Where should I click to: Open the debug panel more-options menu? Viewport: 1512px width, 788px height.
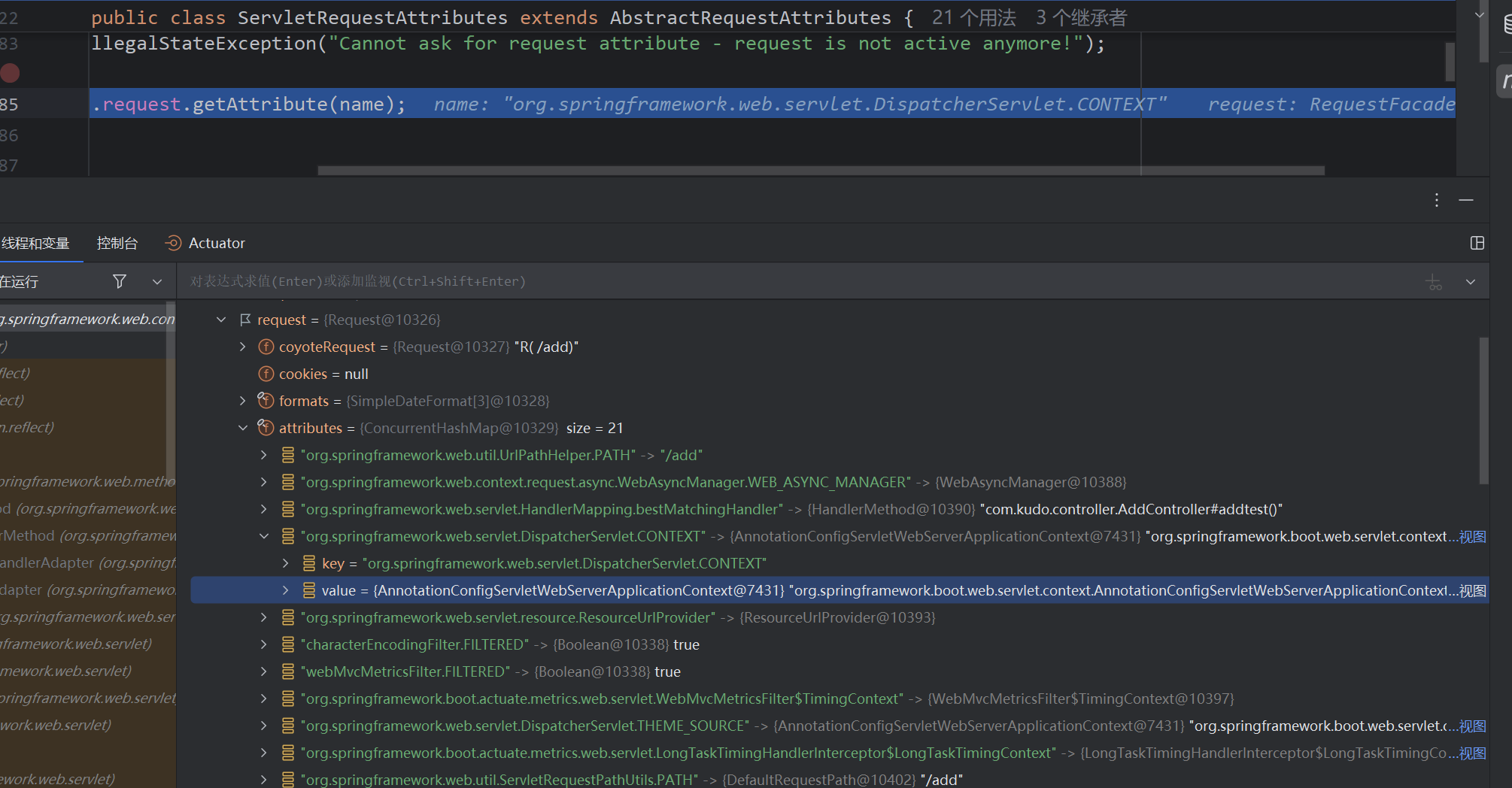[x=1437, y=200]
